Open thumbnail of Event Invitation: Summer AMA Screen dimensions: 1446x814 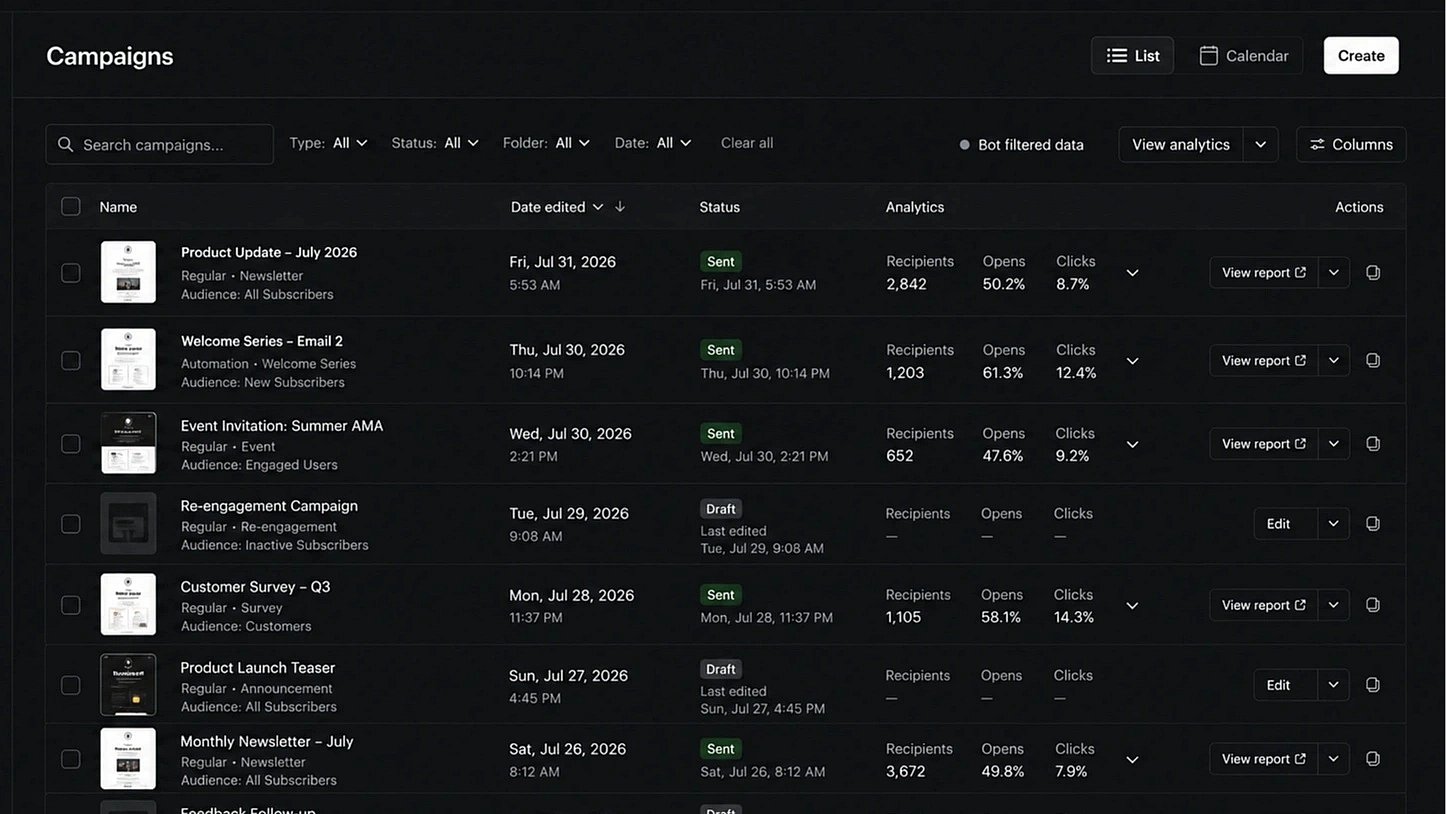[128, 442]
